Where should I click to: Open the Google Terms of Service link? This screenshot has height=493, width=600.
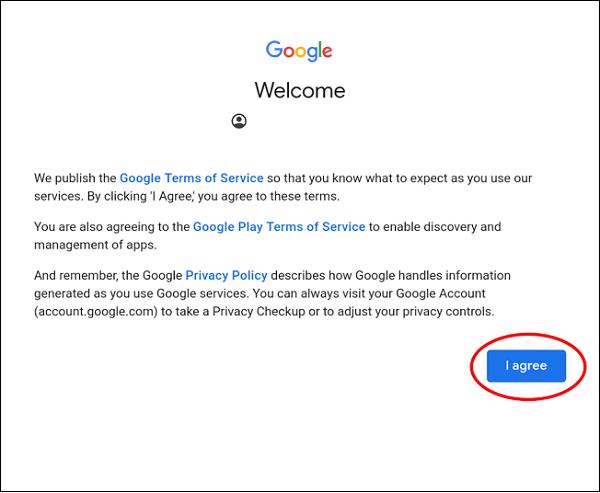point(191,178)
